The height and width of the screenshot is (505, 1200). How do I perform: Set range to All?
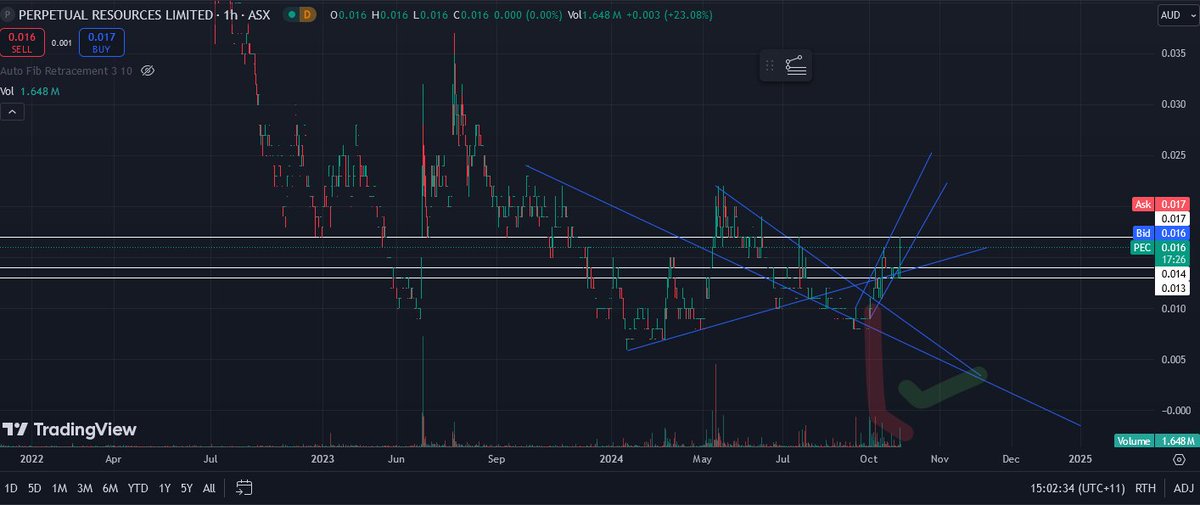point(209,488)
